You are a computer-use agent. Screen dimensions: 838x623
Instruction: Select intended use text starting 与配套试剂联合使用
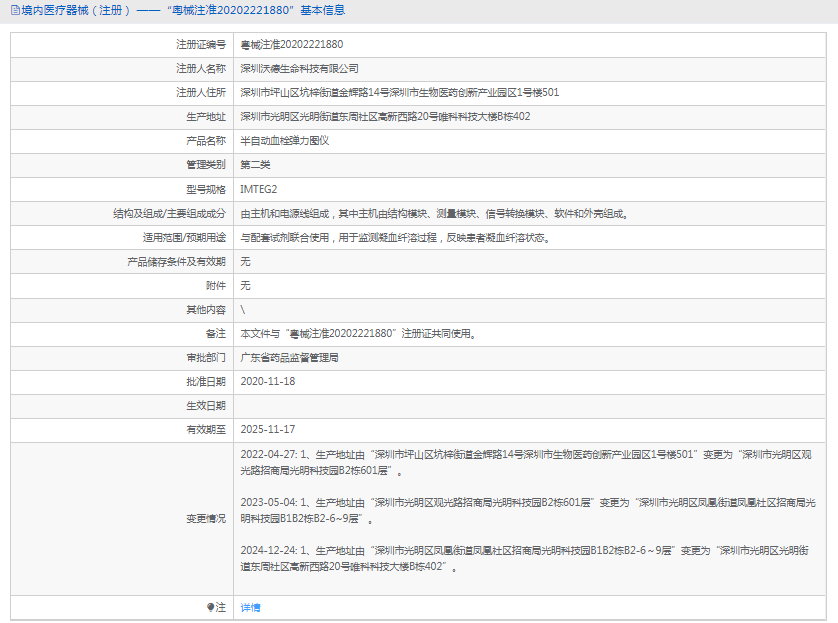(395, 238)
